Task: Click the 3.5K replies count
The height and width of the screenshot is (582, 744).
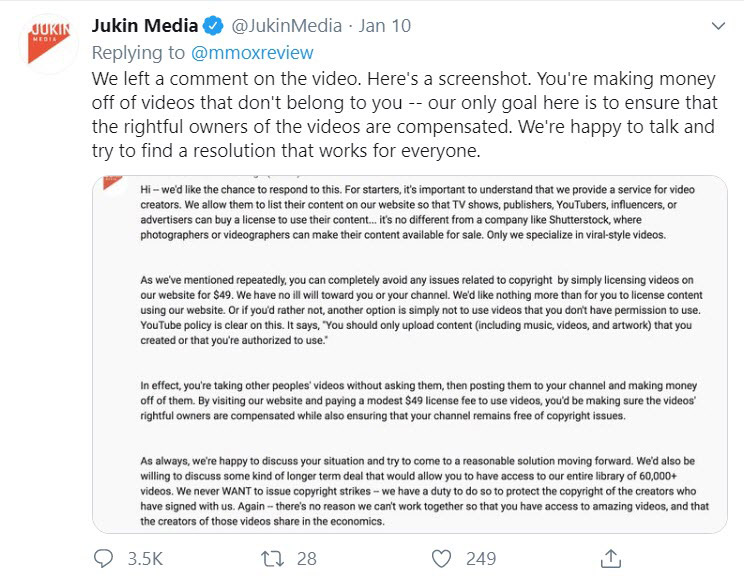Action: (146, 558)
